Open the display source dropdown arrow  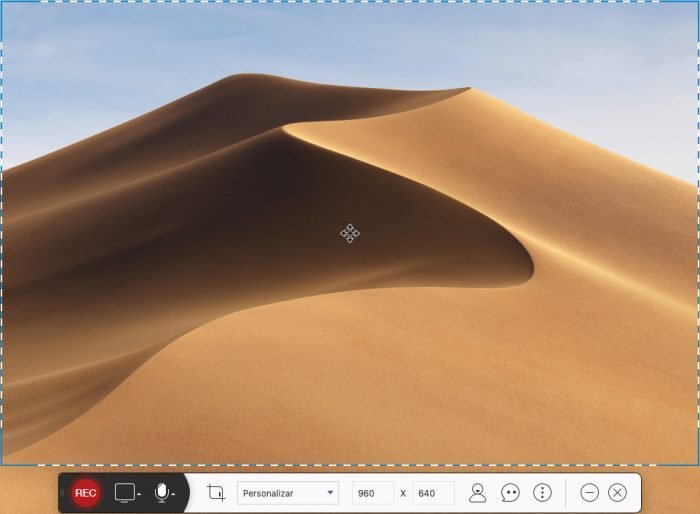pyautogui.click(x=139, y=494)
